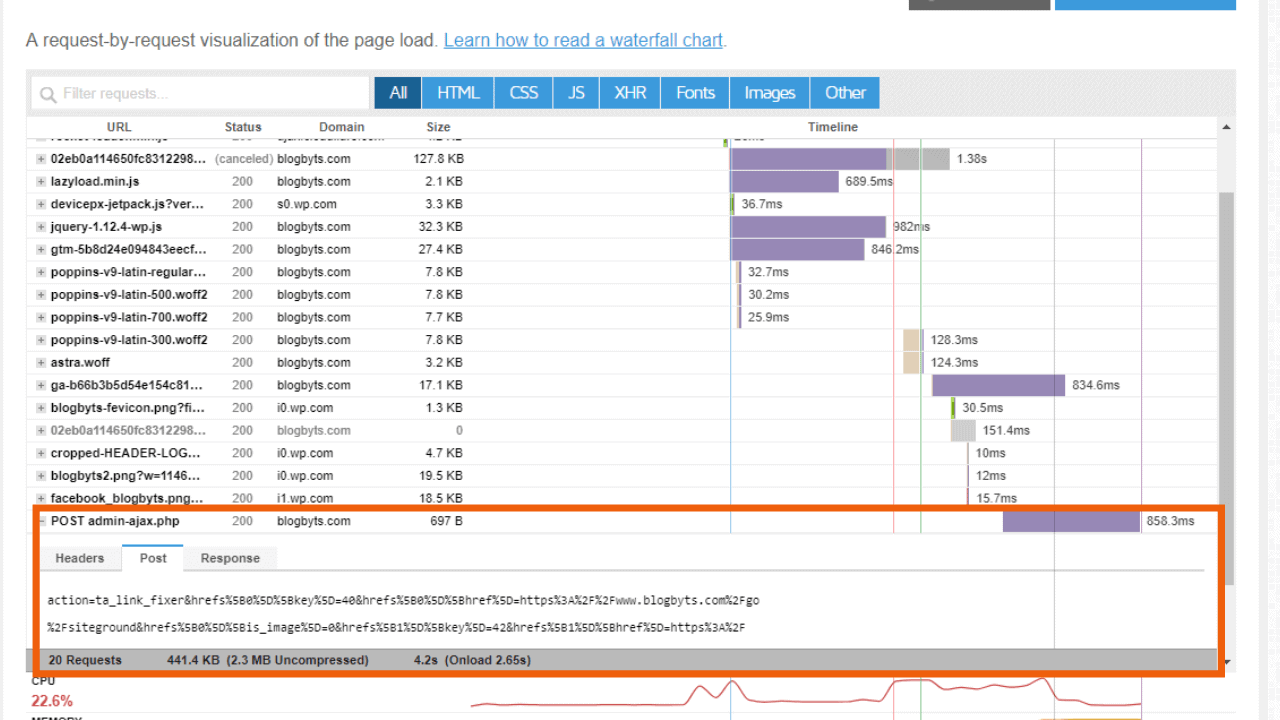
Task: Collapse the POST admin-ajax.php request row
Action: click(41, 521)
